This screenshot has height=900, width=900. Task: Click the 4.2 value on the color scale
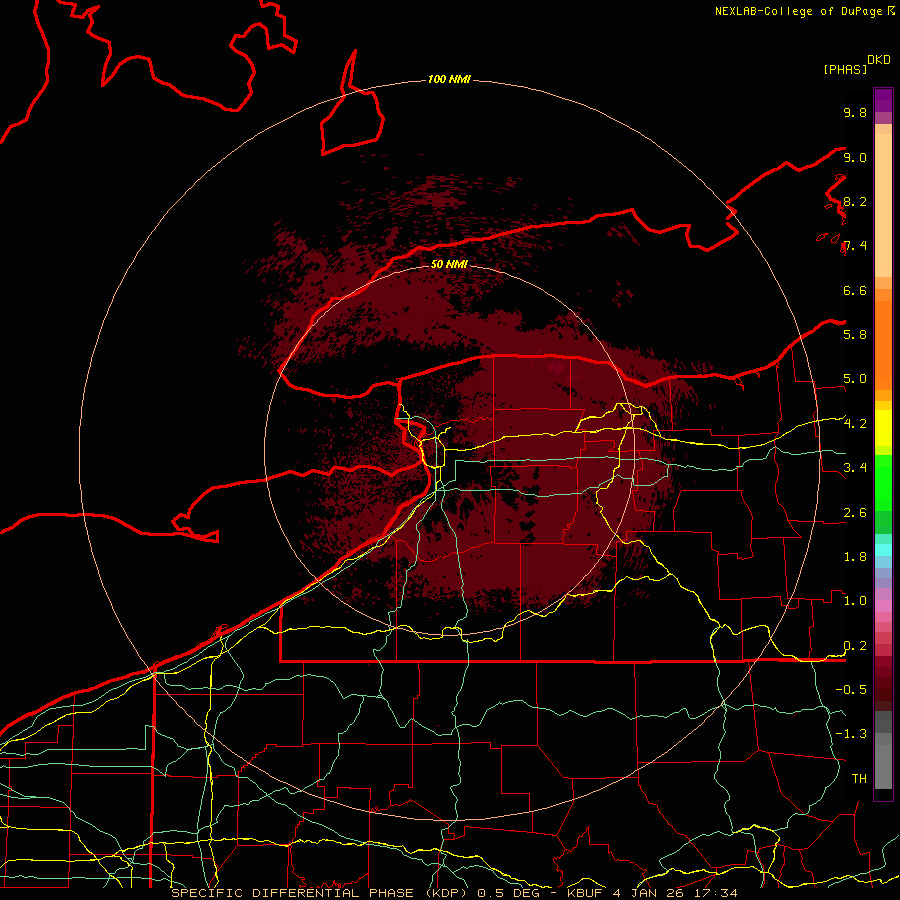855,424
